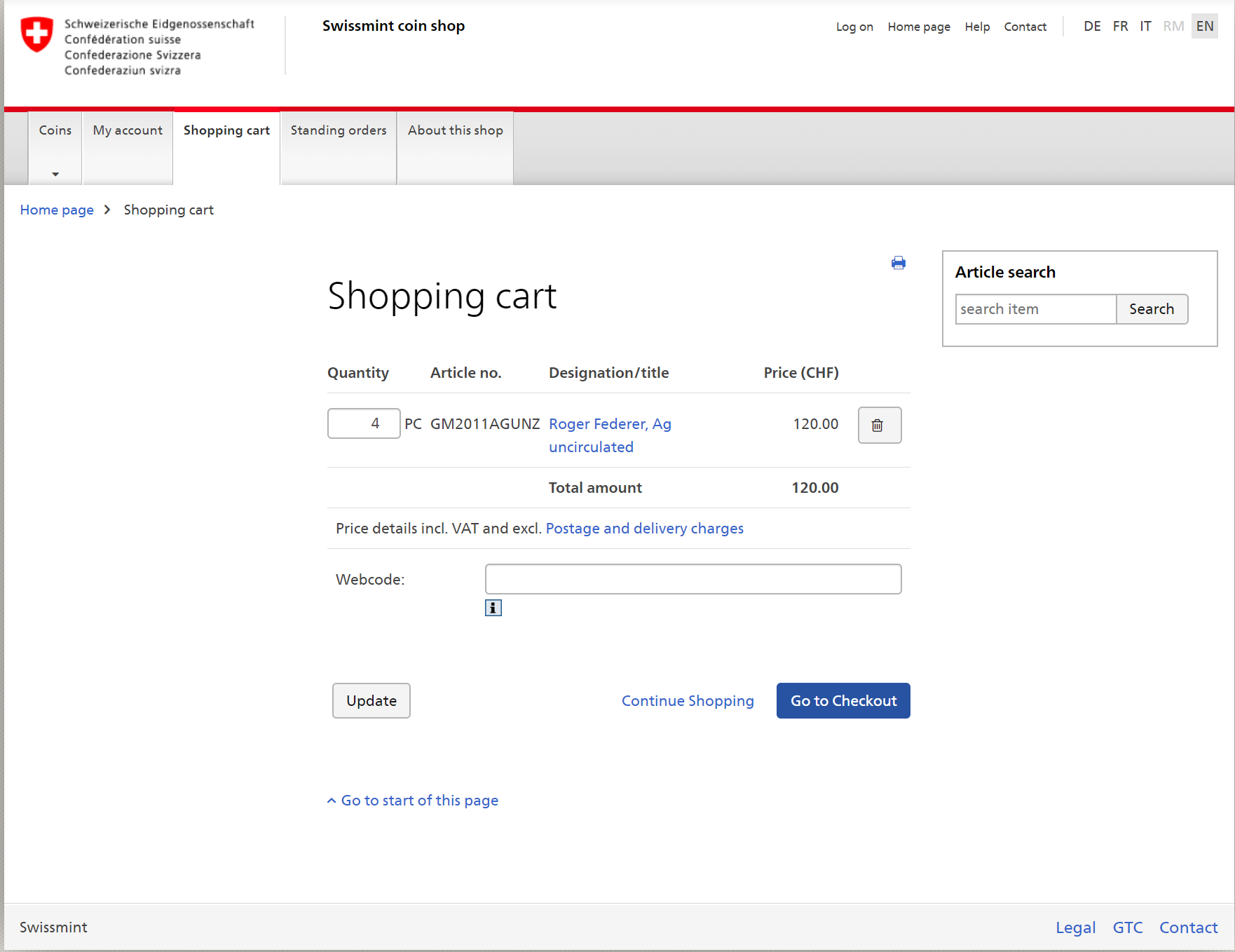Open the Webcode info icon
Screen dimensions: 1235x952
pos(493,608)
